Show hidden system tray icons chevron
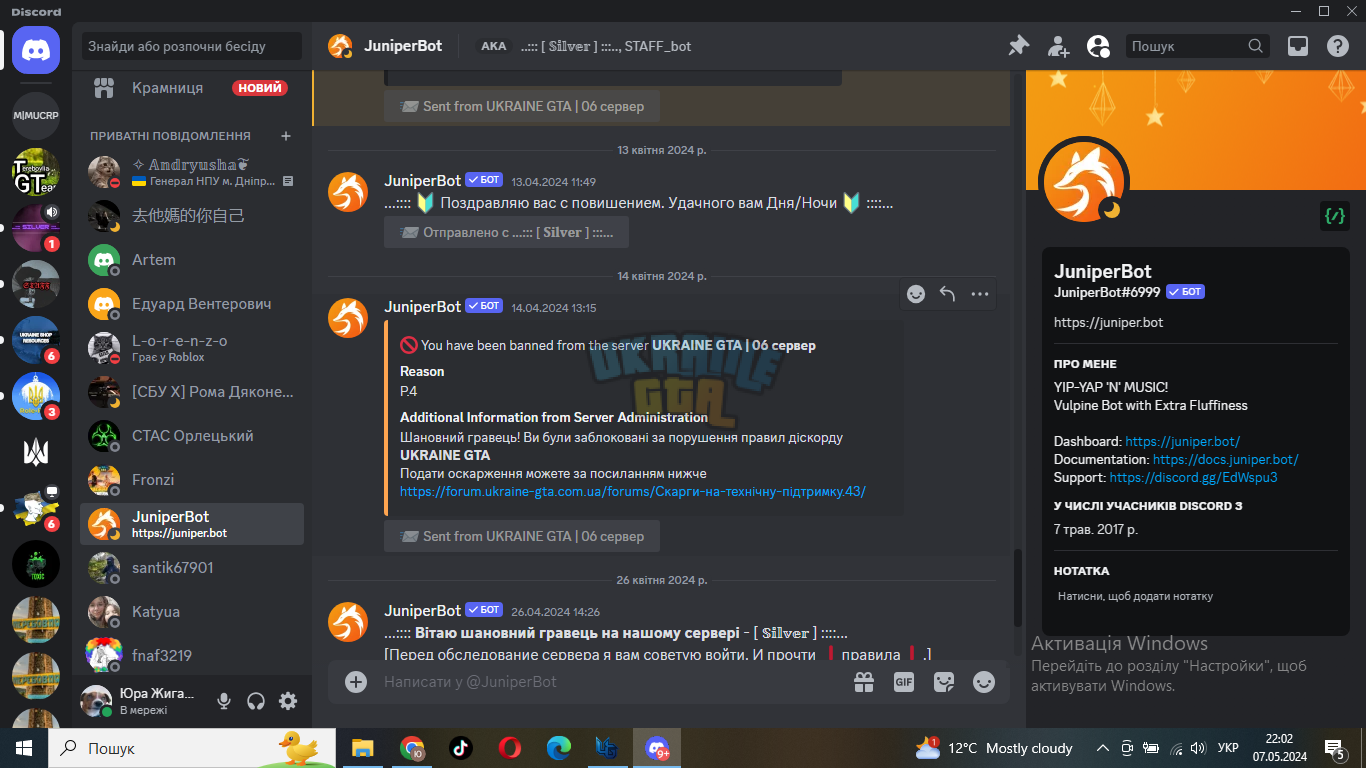This screenshot has height=768, width=1366. click(x=1103, y=748)
